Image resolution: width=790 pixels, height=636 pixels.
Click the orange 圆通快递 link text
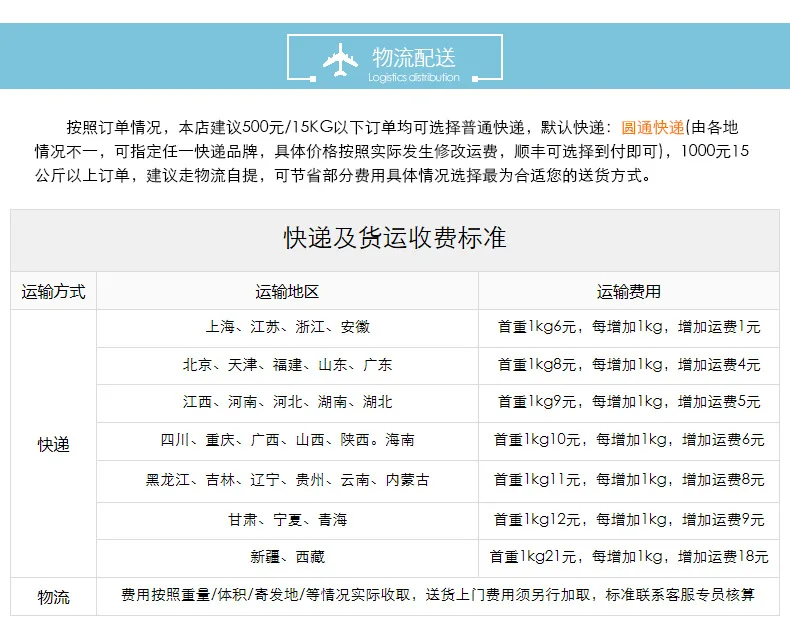(652, 128)
